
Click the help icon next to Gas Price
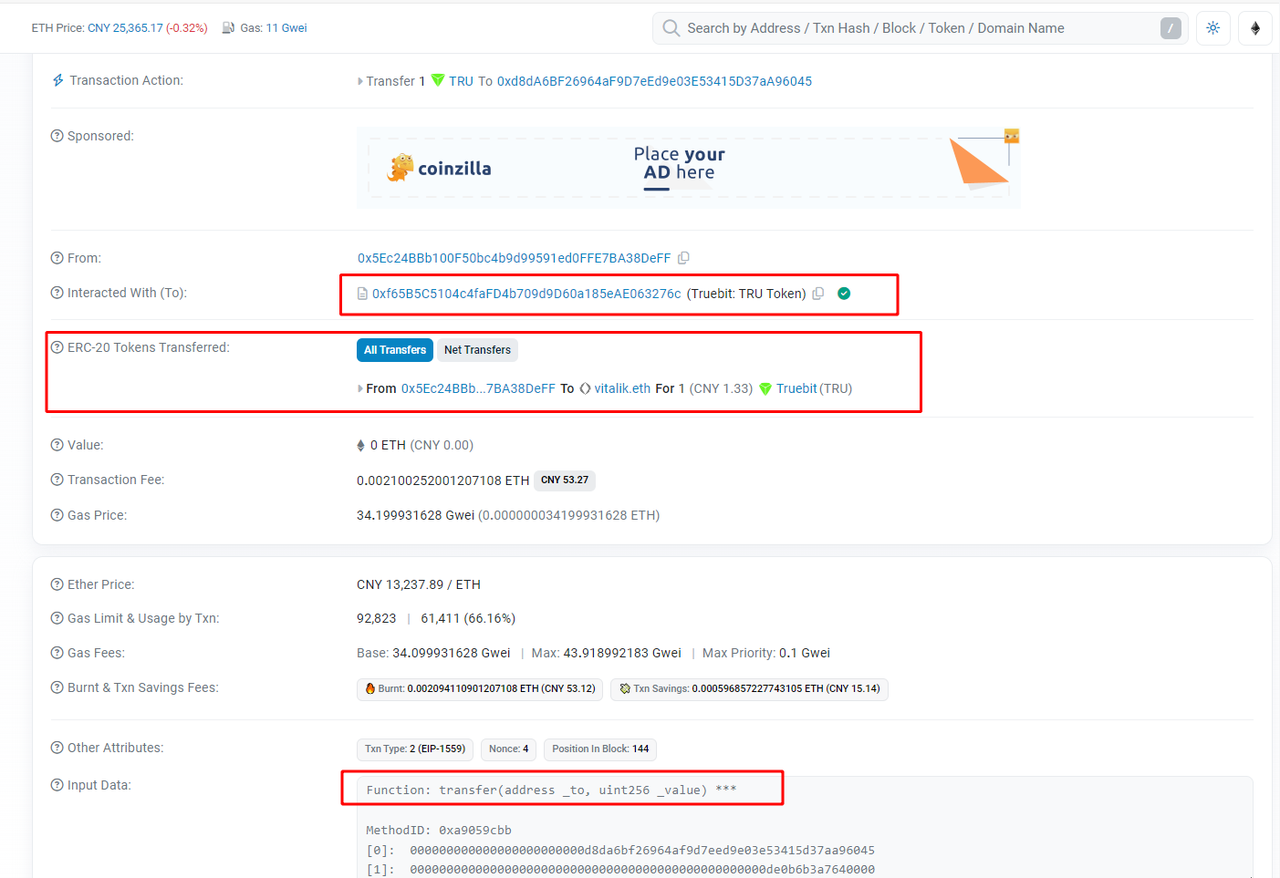pos(57,516)
